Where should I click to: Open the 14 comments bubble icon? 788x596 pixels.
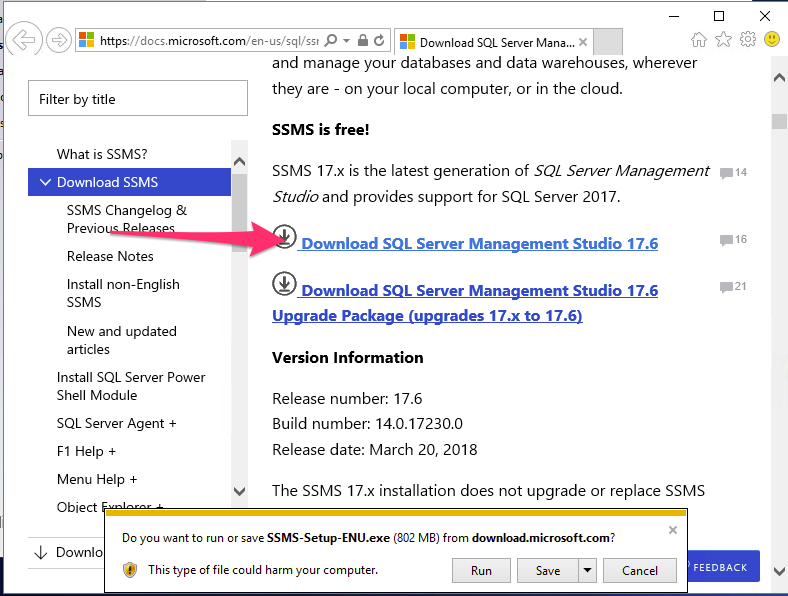(x=726, y=173)
